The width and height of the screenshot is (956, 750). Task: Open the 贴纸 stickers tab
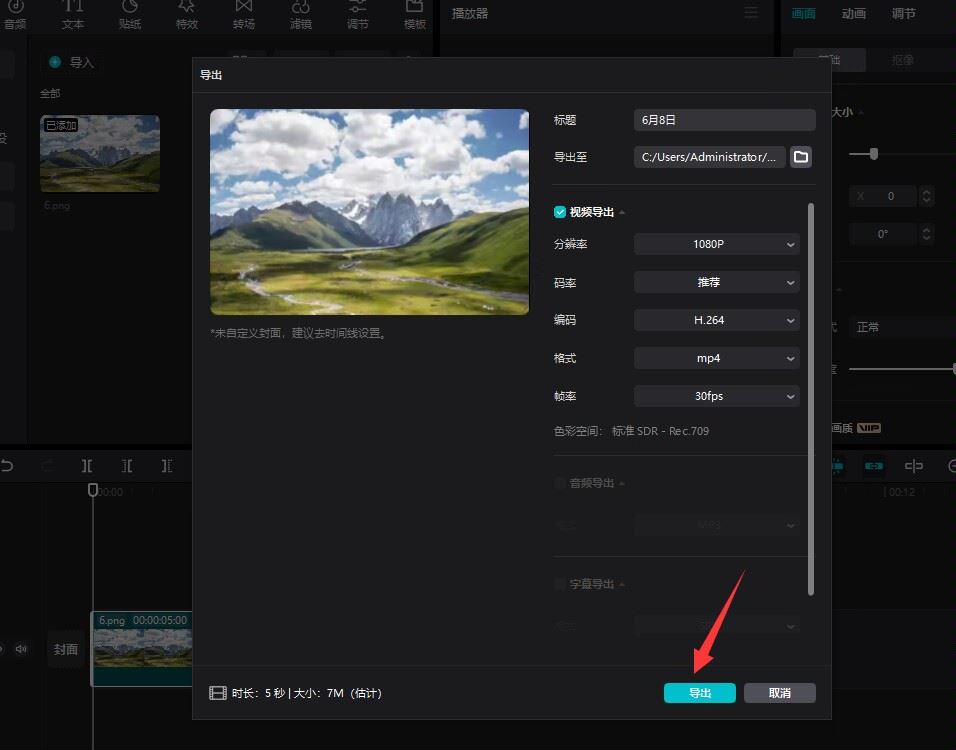pos(130,15)
